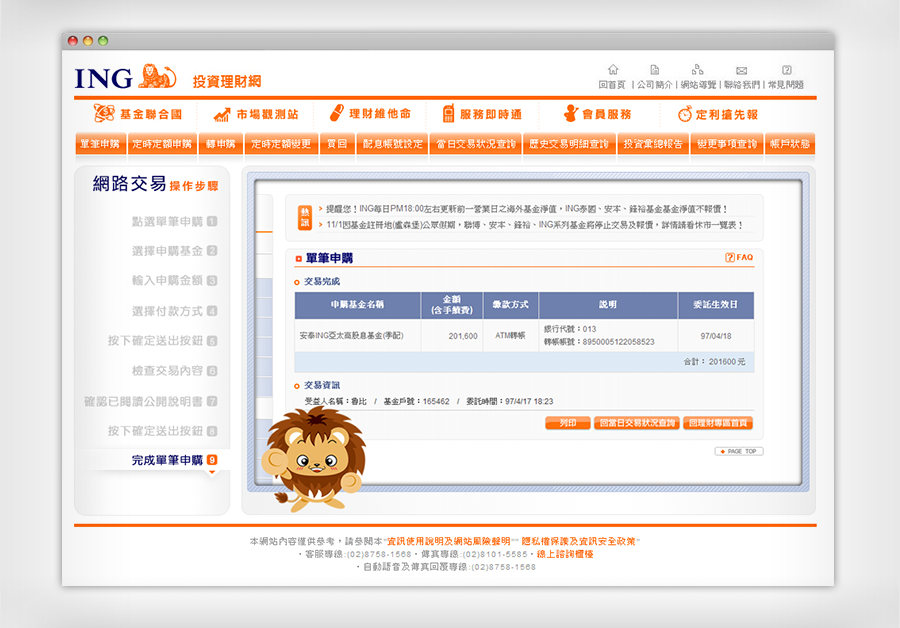Open the announcement starting with 提醒您！ING每日PM18:00
The image size is (900, 628).
[x=527, y=209]
